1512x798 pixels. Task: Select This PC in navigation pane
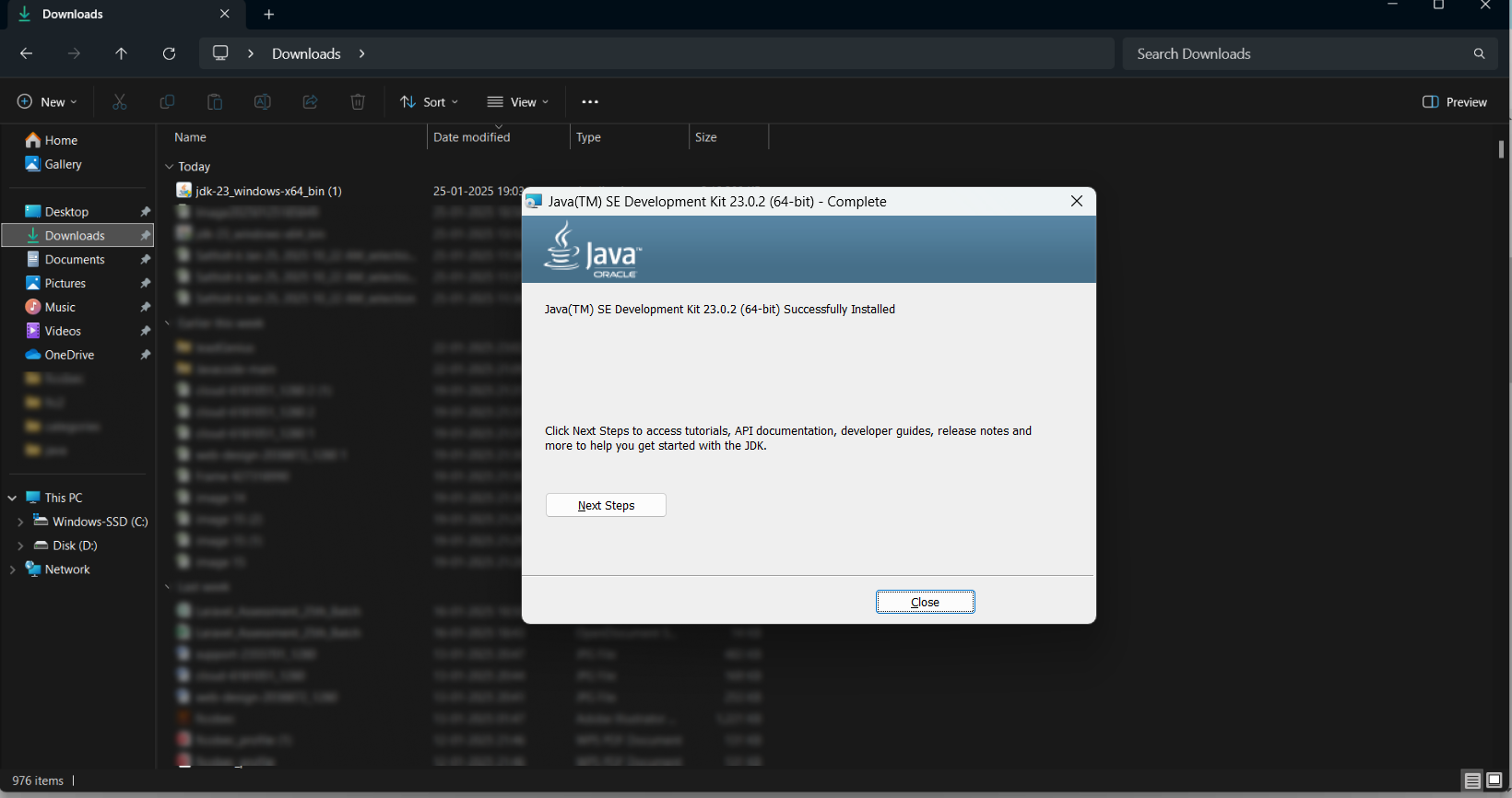pyautogui.click(x=64, y=498)
